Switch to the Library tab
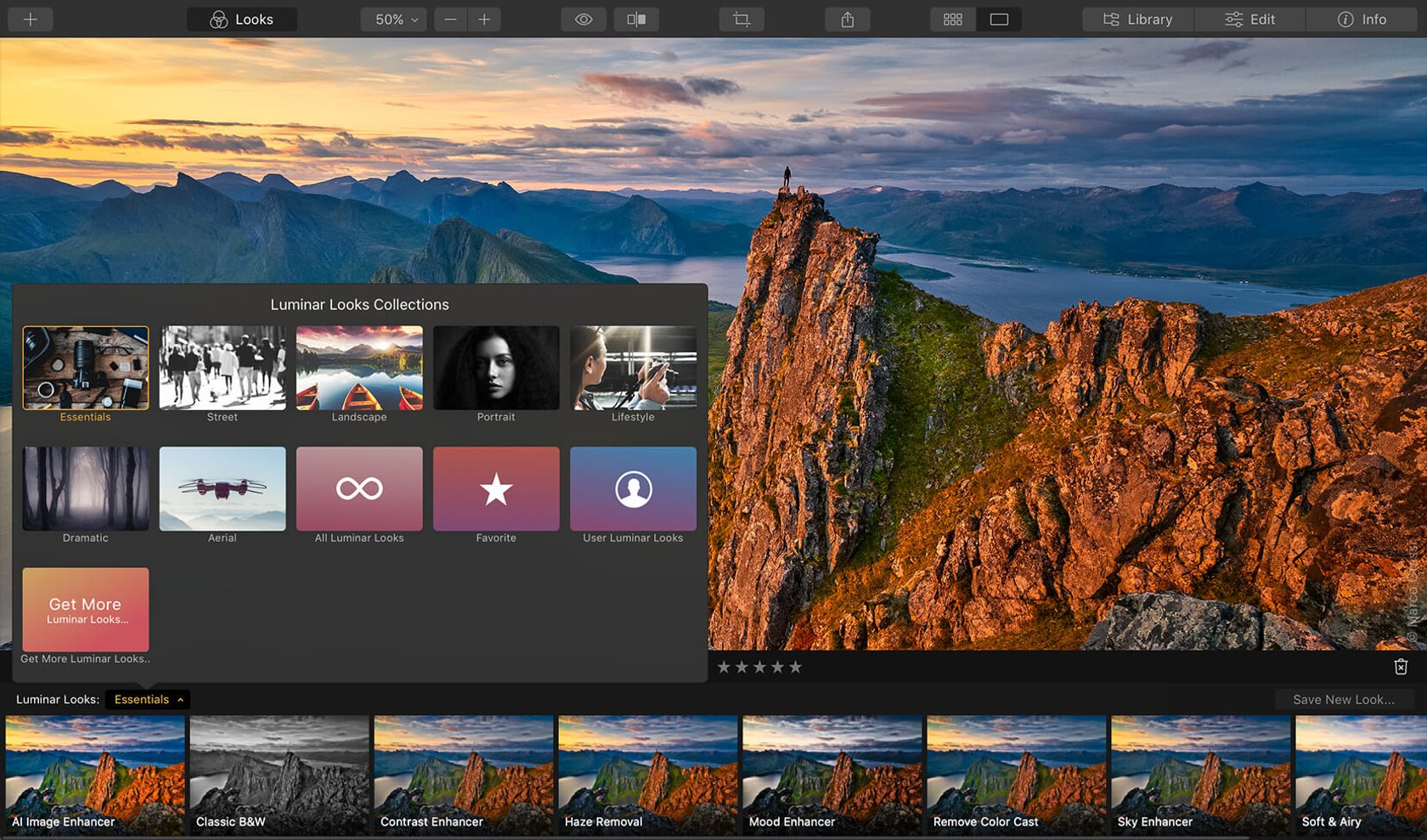The width and height of the screenshot is (1427, 840). click(1137, 19)
